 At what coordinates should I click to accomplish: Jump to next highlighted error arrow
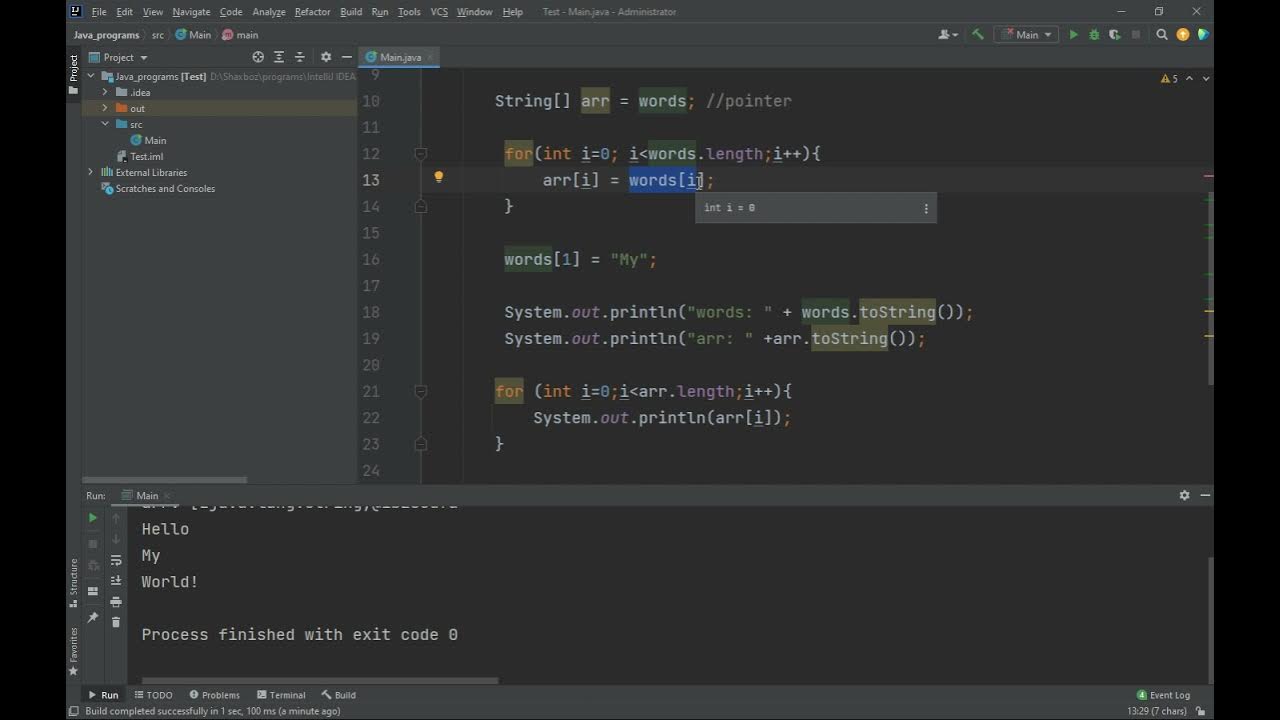coord(1206,78)
